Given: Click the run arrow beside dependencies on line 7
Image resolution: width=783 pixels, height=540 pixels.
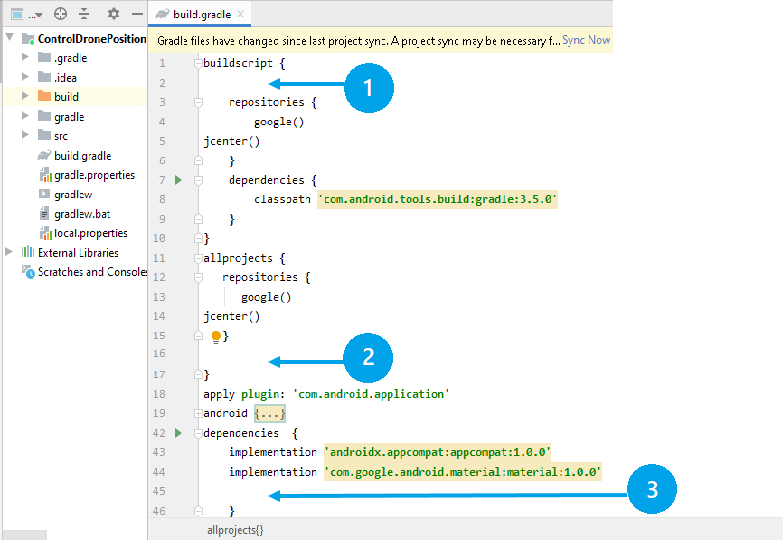Looking at the screenshot, I should [x=178, y=180].
